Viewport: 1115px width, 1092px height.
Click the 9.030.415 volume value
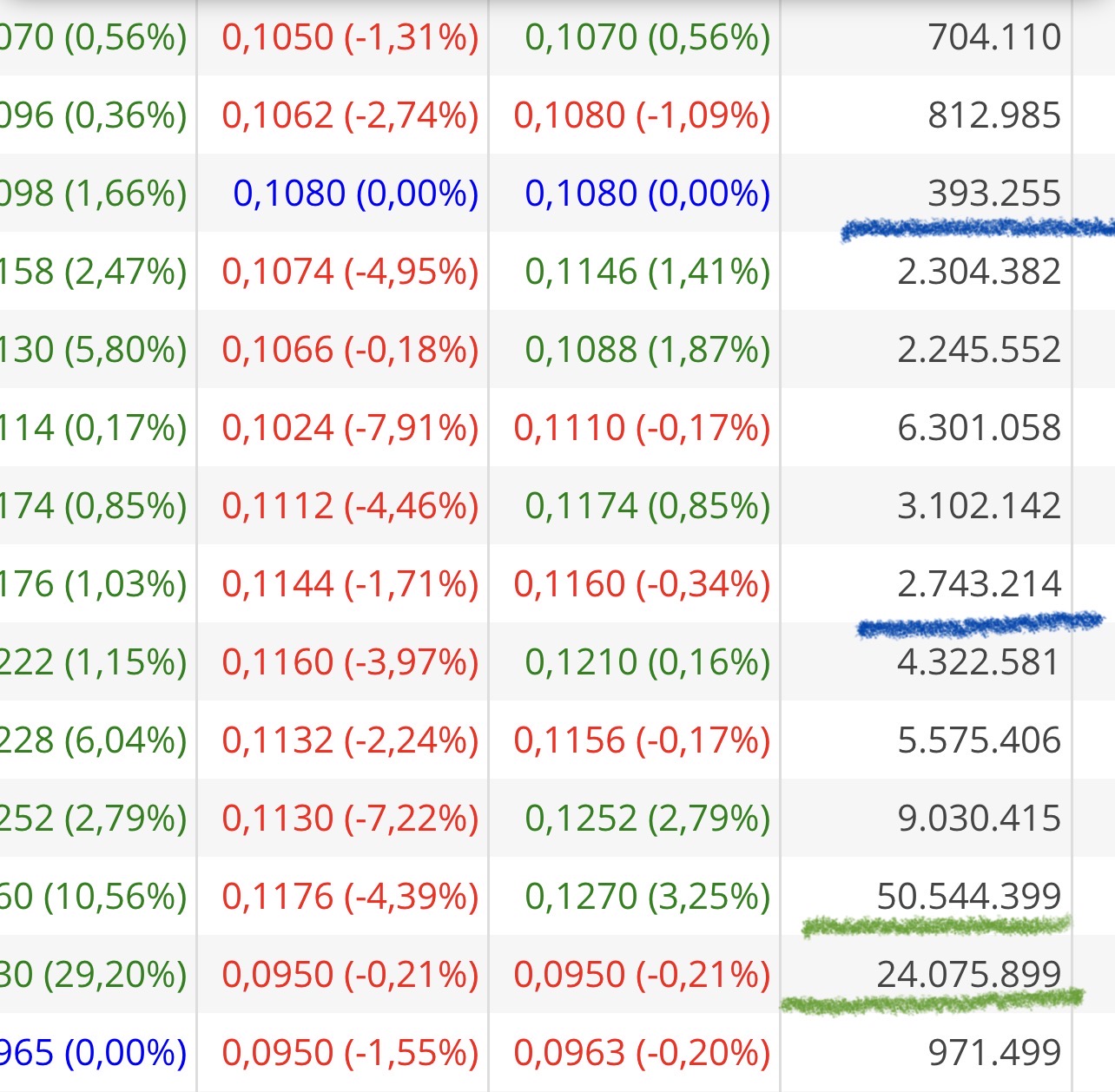coord(979,819)
